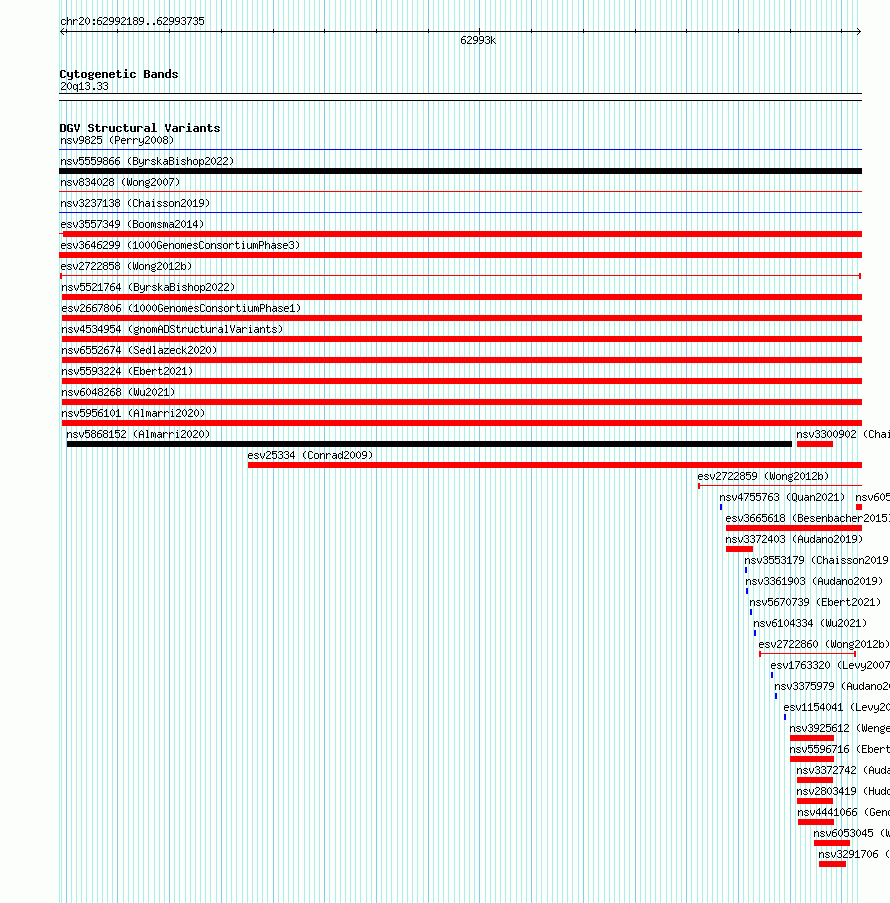Image resolution: width=890 pixels, height=903 pixels.
Task: Select nsv3925612 red bar
Action: (x=812, y=738)
